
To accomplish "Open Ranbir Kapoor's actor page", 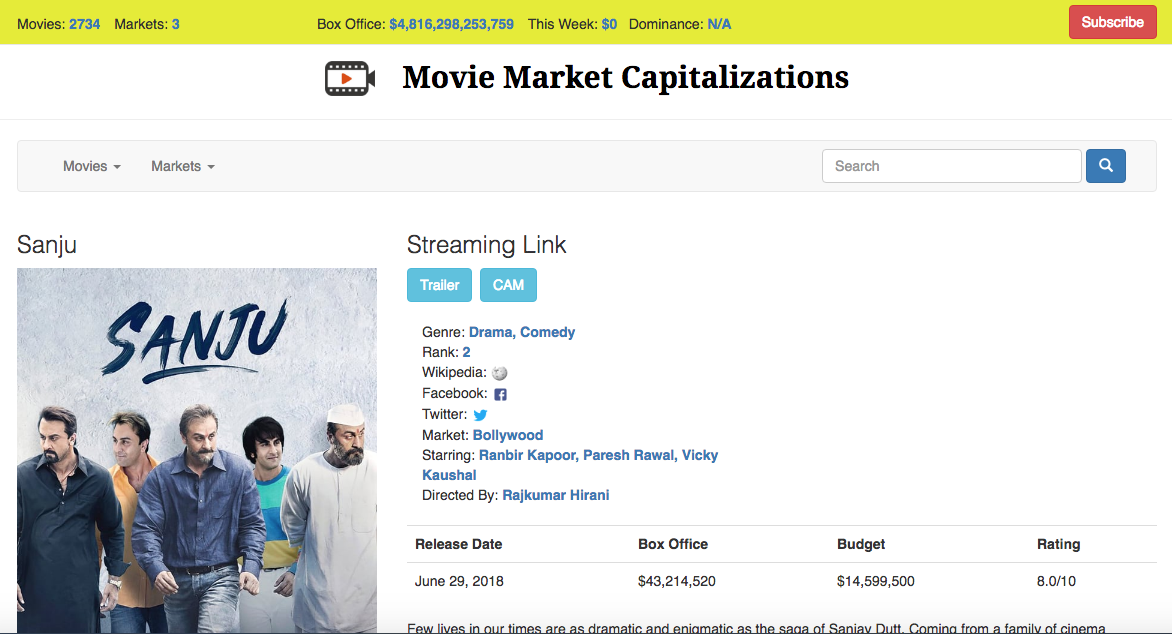I will tap(527, 454).
